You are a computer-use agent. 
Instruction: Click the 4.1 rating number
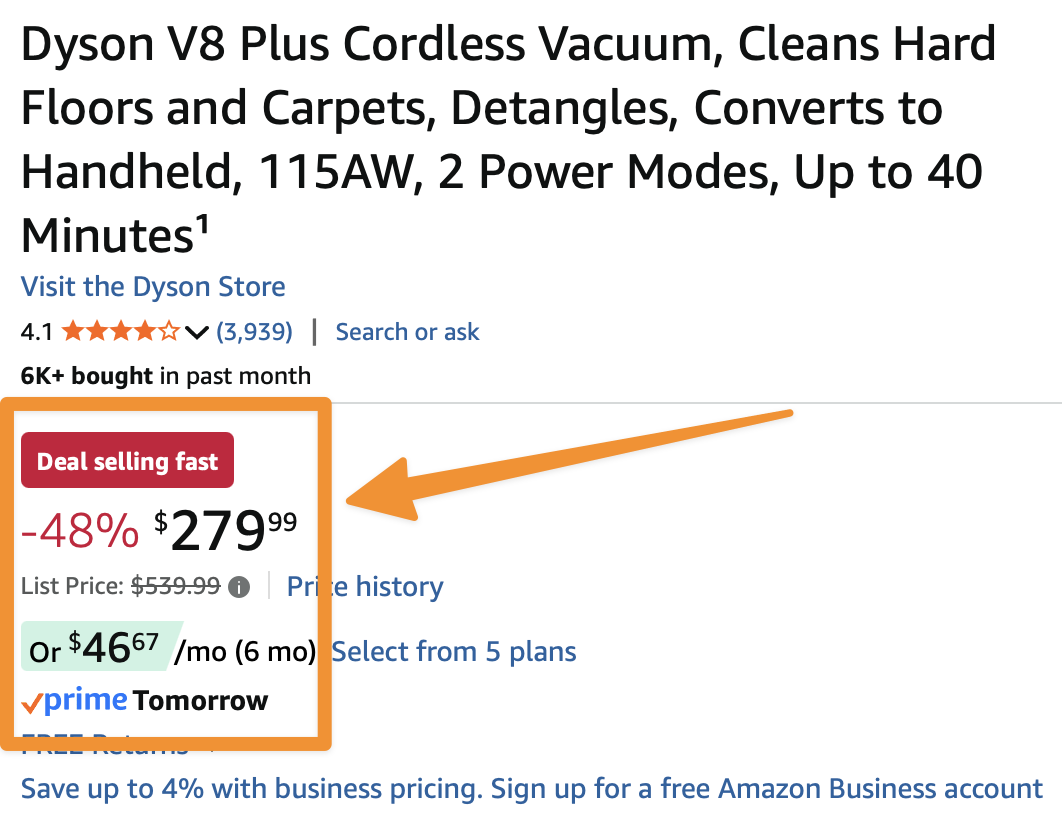(x=37, y=332)
